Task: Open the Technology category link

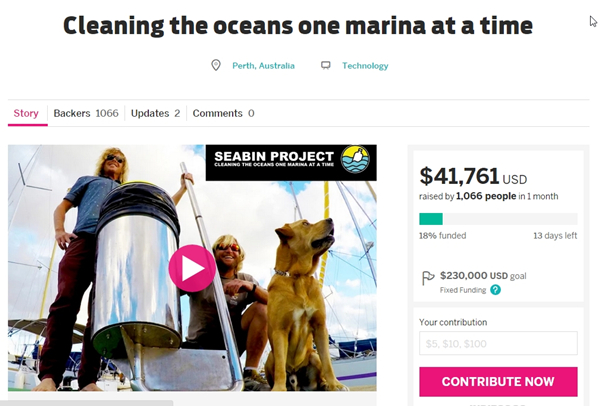Action: [365, 66]
